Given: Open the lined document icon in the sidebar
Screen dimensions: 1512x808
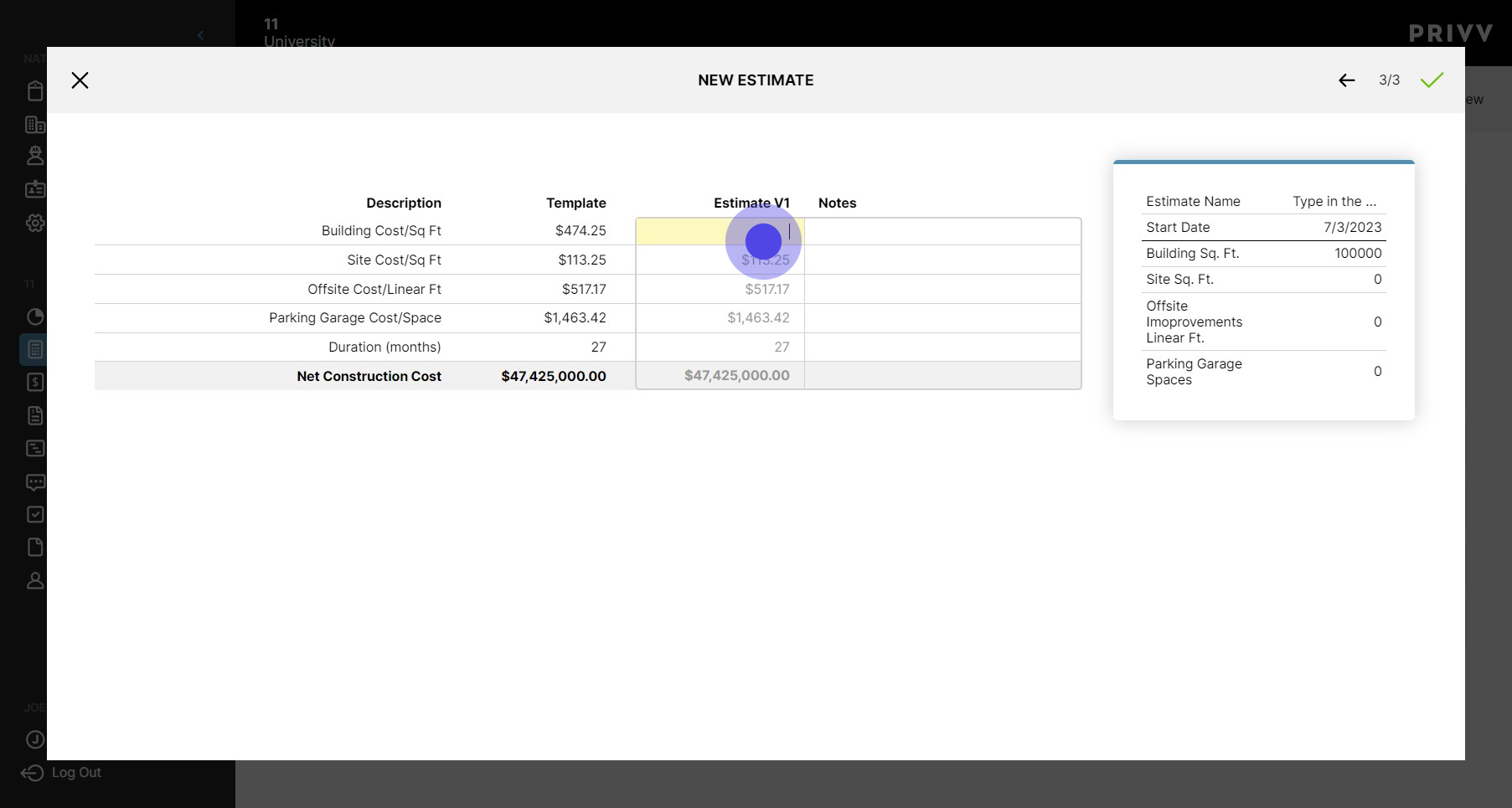Looking at the screenshot, I should point(35,415).
